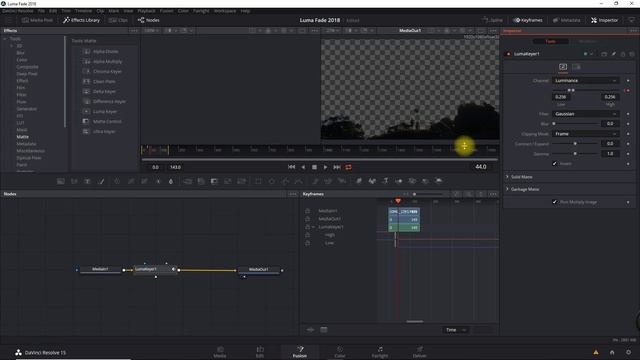Collapse the Tools tree root
The image size is (640, 360).
[5, 39]
